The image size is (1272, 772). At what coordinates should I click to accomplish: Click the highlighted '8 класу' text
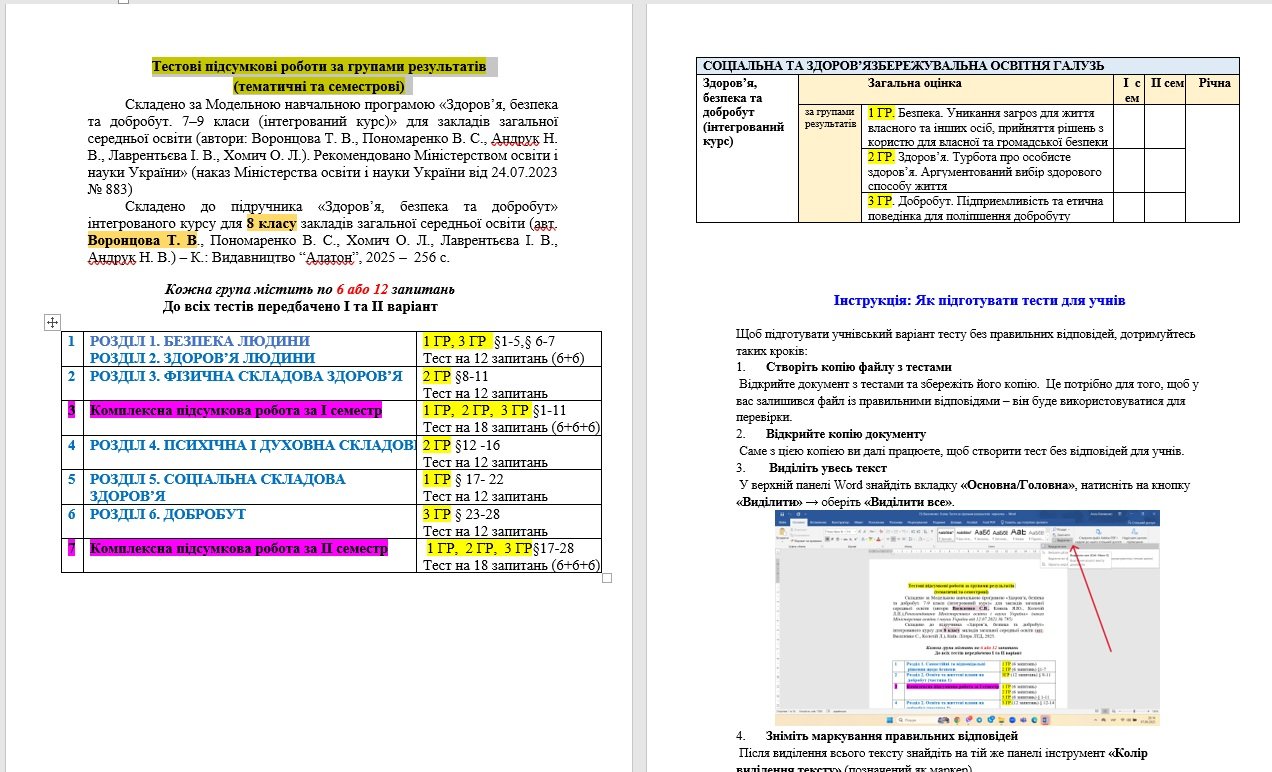271,223
